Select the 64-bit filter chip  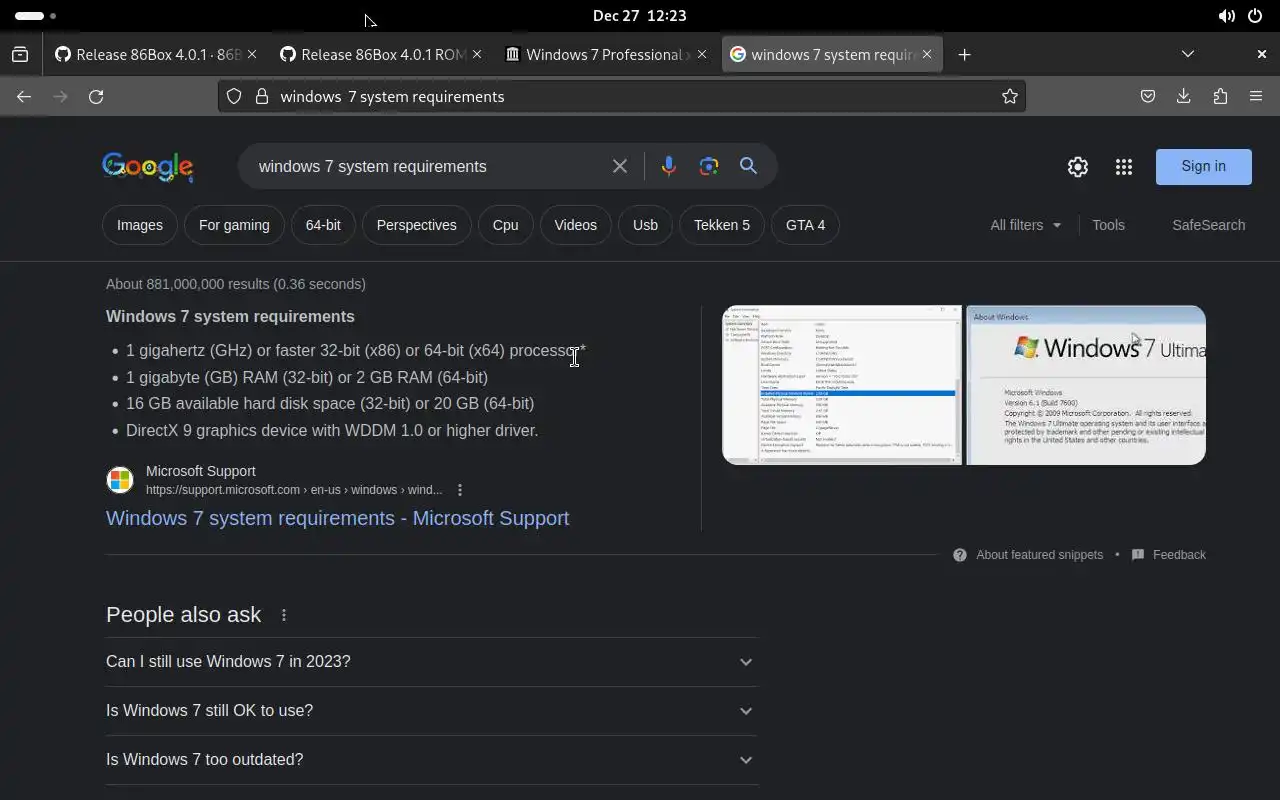coord(323,225)
